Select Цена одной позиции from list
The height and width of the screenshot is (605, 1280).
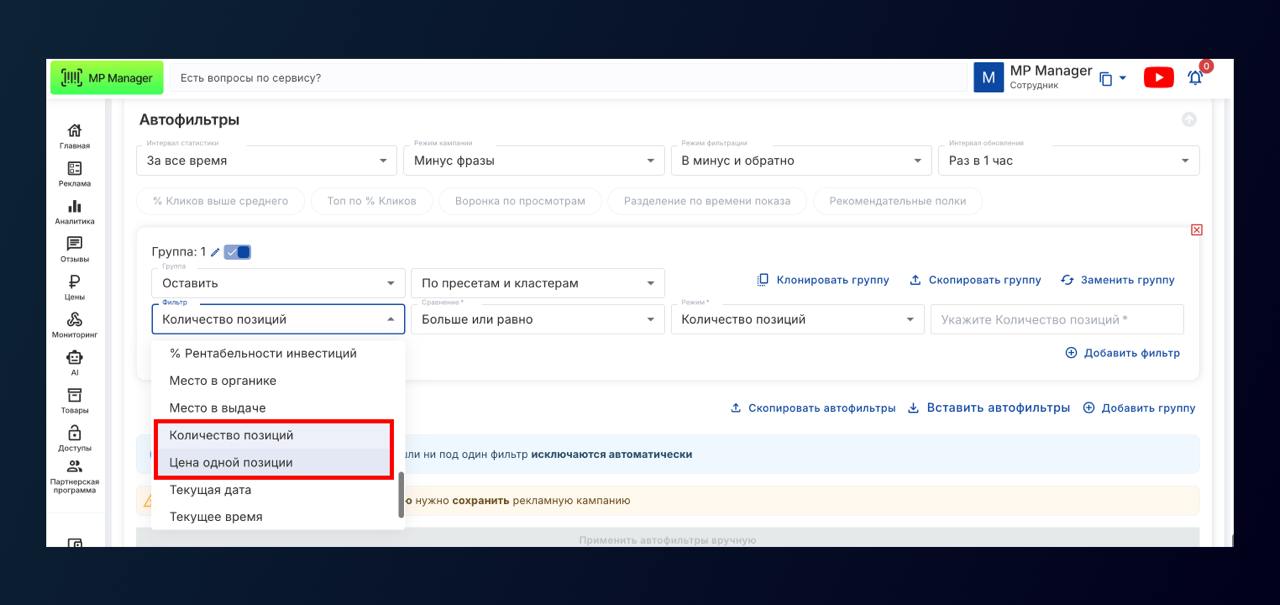231,463
